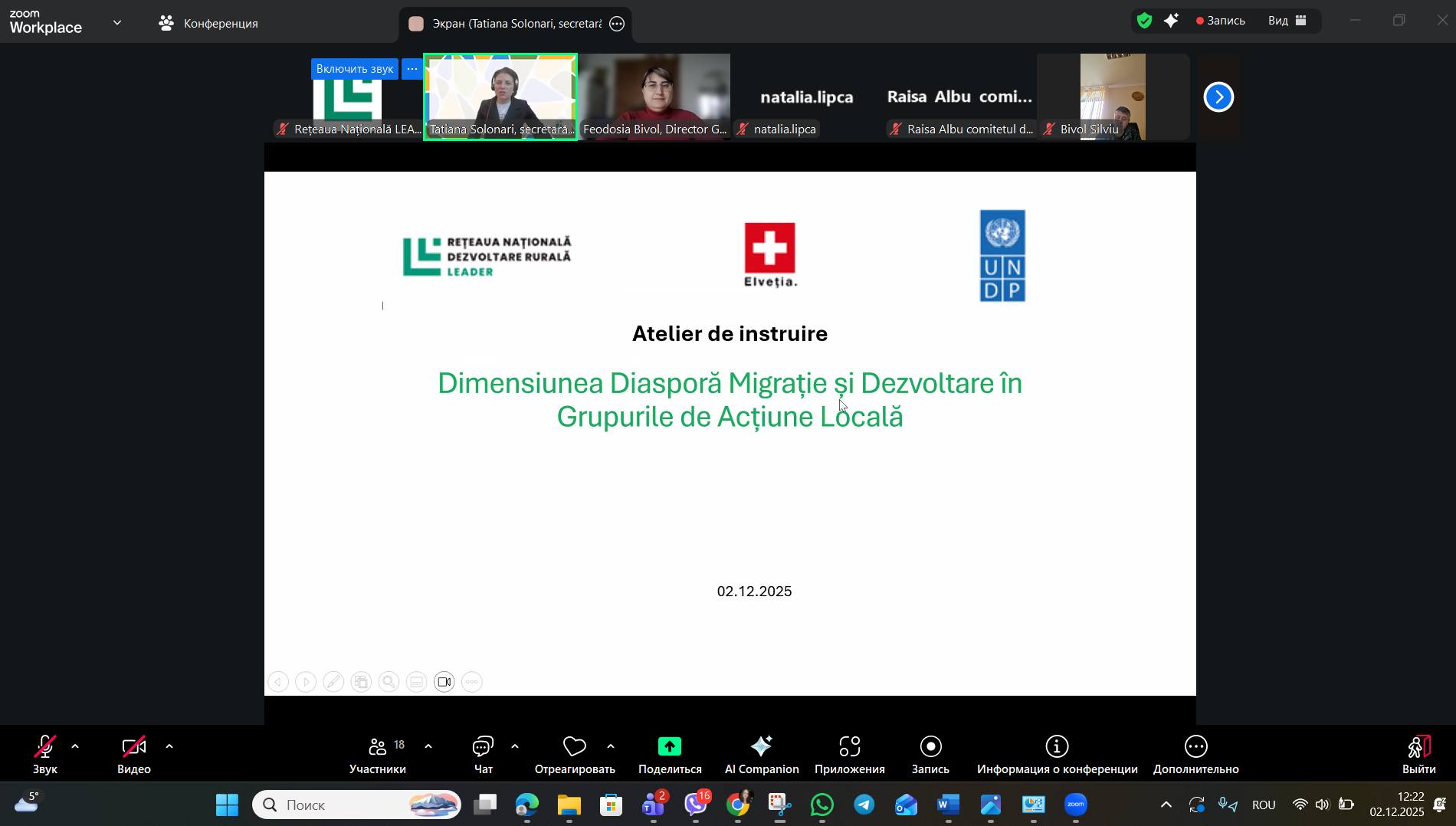
Task: Open the Вид view menu
Action: (x=1287, y=21)
